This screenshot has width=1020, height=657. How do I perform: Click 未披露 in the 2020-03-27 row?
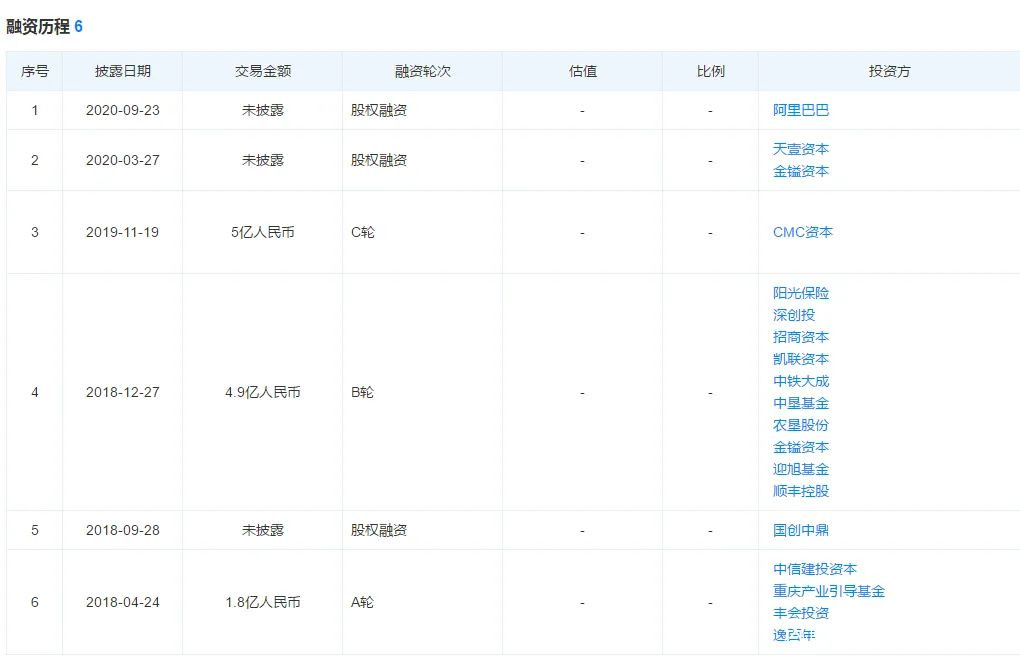click(x=263, y=161)
